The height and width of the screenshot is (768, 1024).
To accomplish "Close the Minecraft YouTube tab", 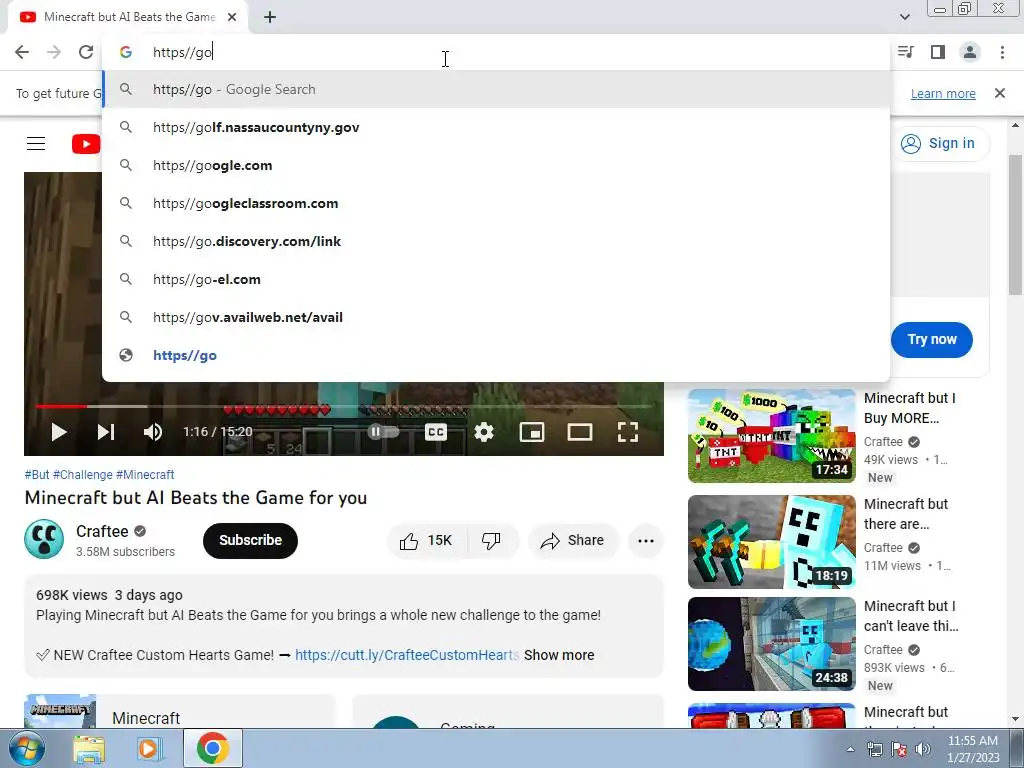I will pyautogui.click(x=232, y=17).
